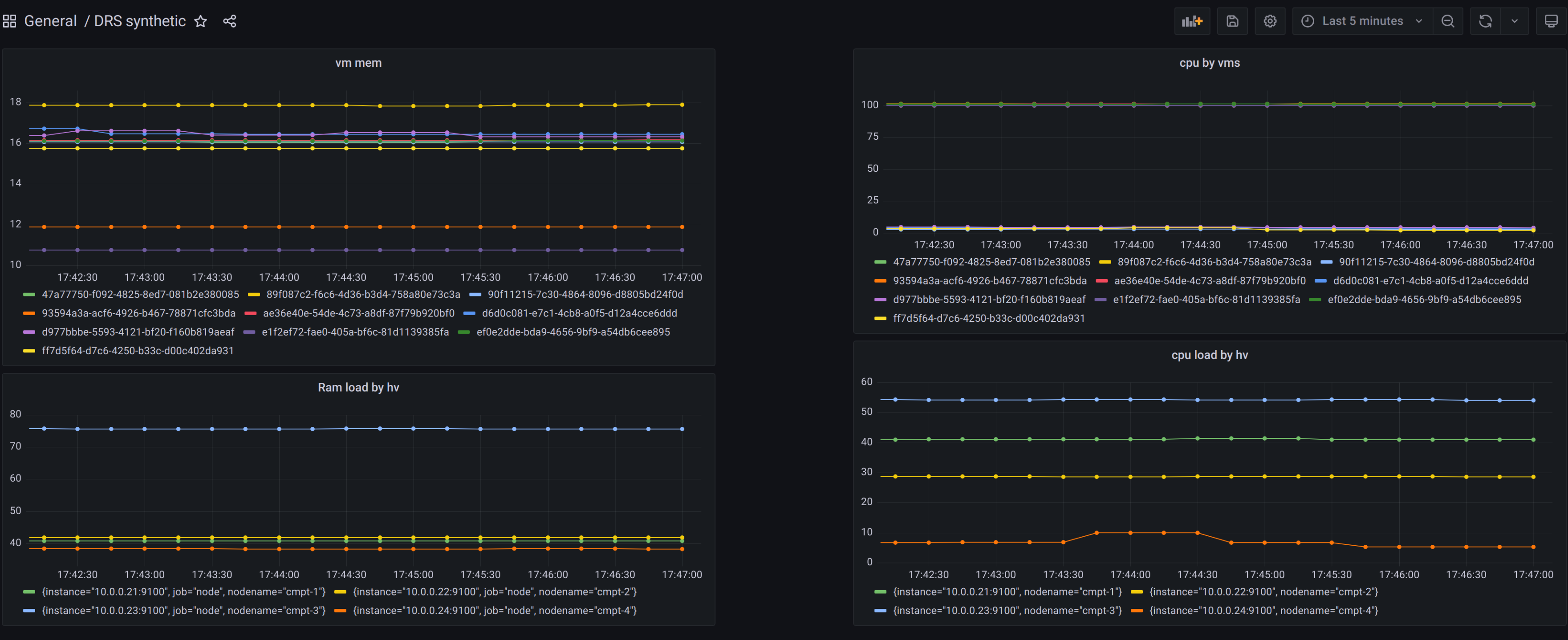Open the Last 5 minutes time picker
Screen dimensions: 1568x640
tap(1362, 21)
